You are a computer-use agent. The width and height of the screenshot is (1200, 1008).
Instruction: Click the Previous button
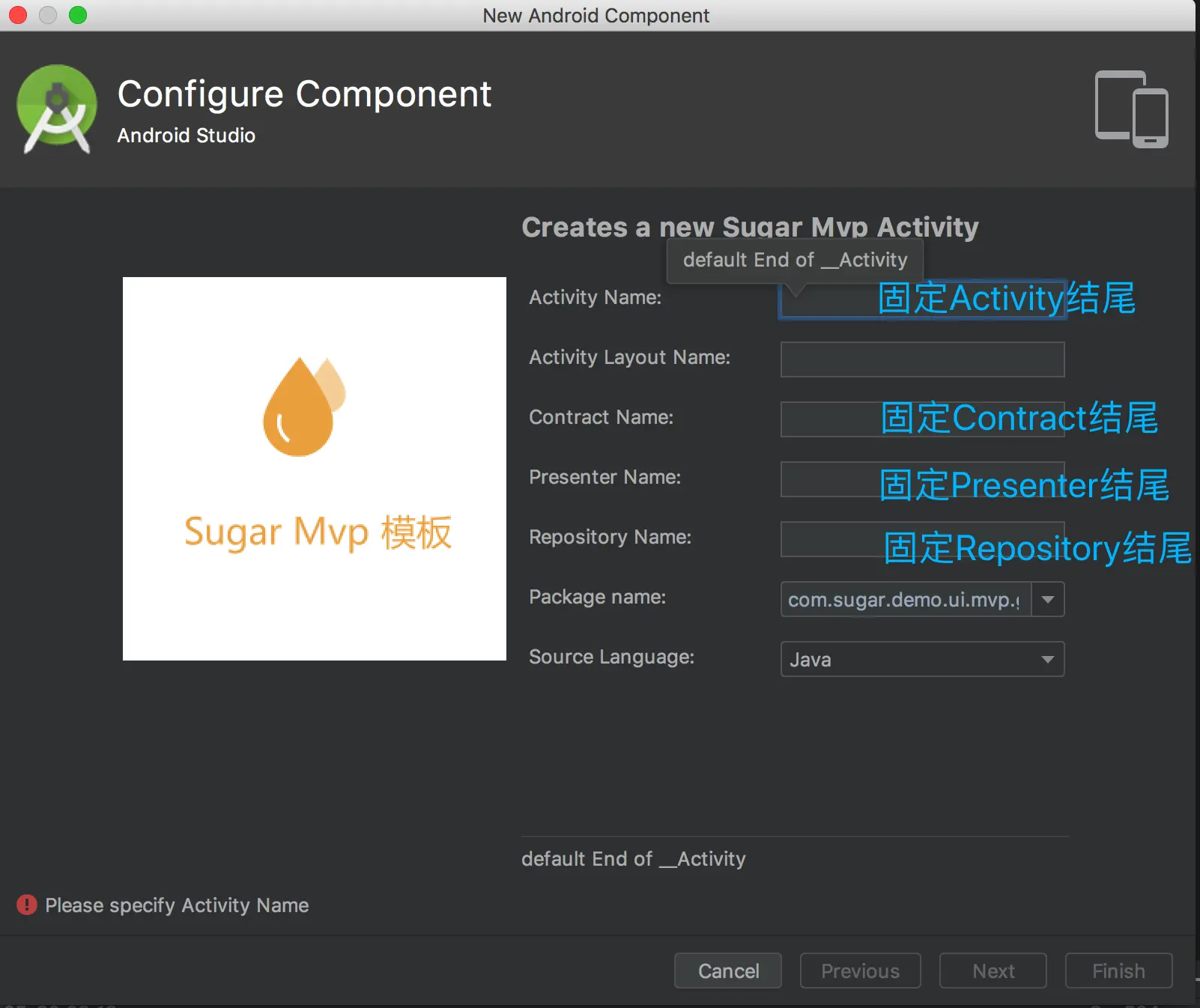point(860,971)
